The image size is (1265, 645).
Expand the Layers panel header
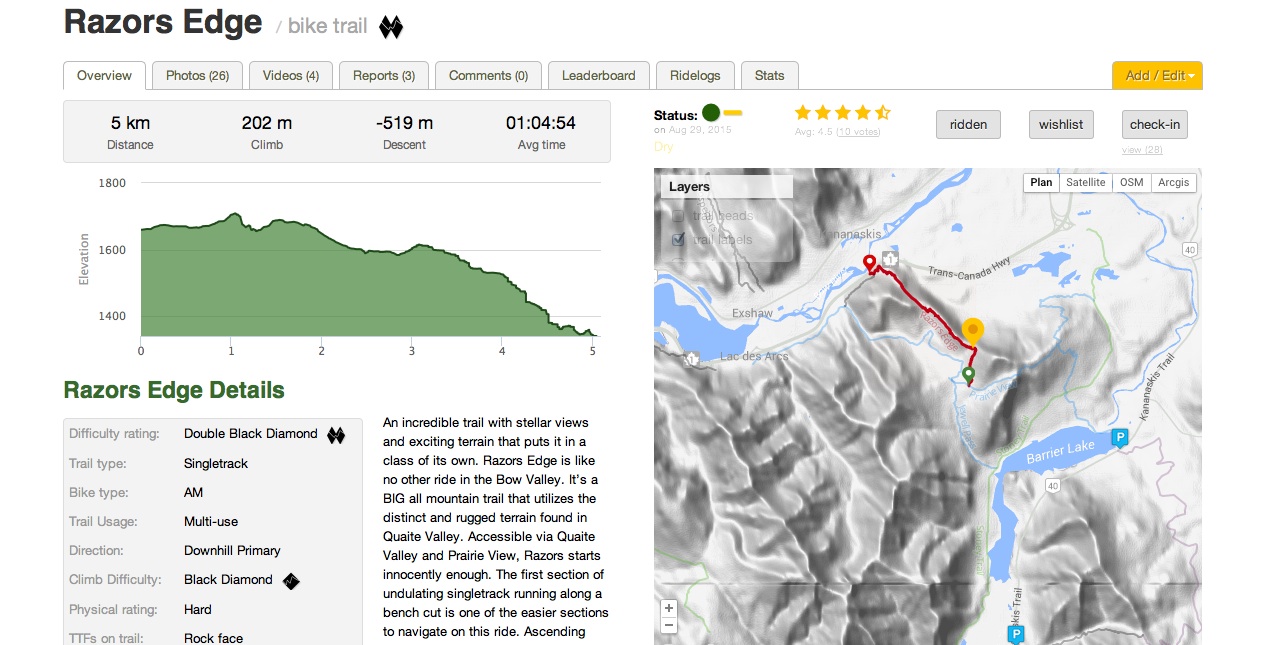727,187
